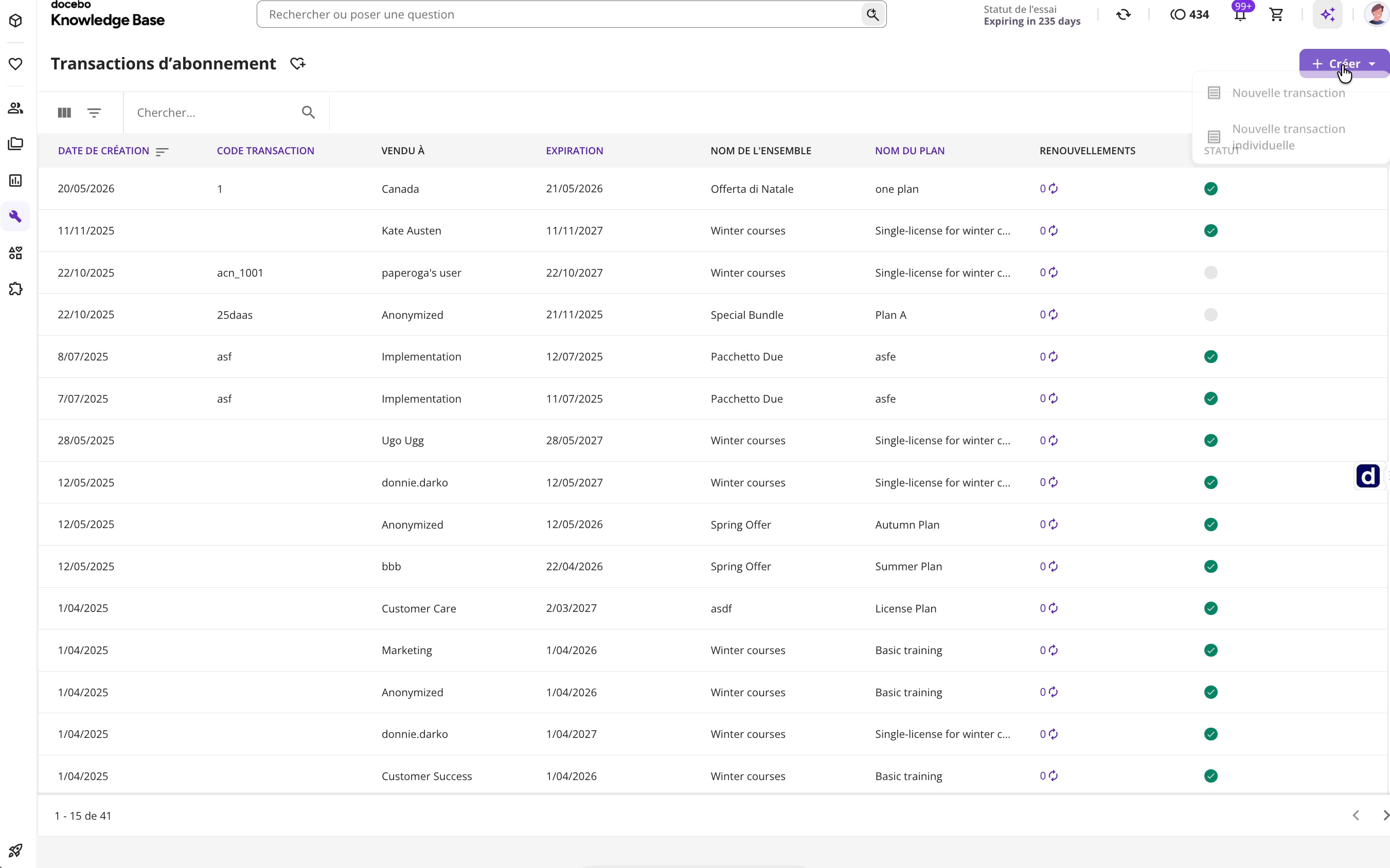This screenshot has width=1390, height=868.
Task: Toggle status of Ugo Ugg row
Action: [1211, 440]
